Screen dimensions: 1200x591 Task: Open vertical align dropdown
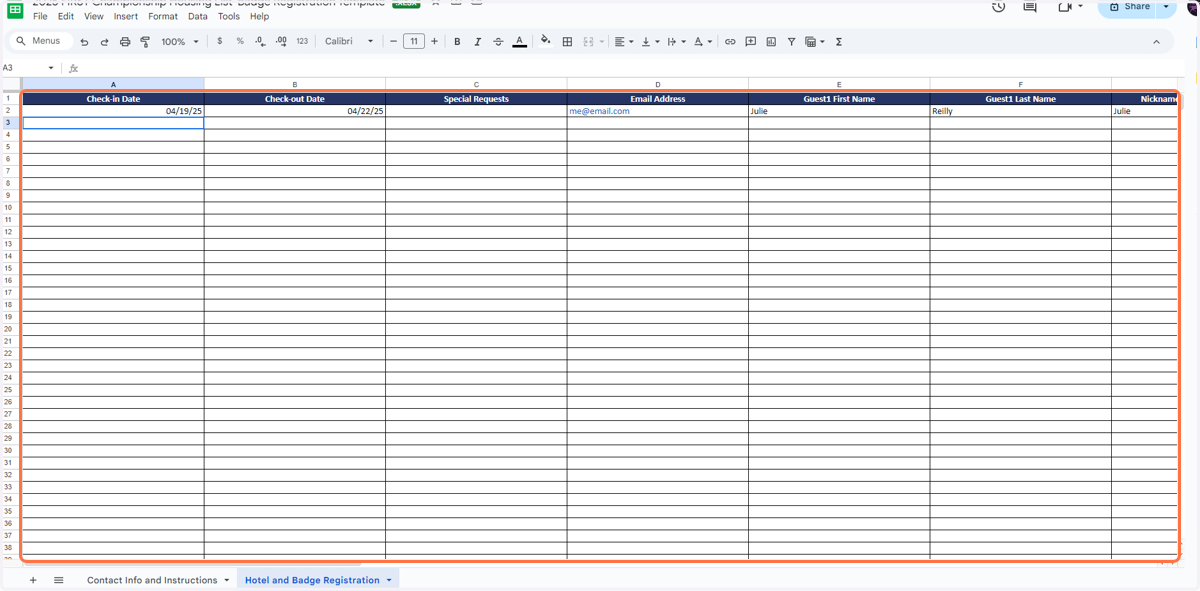650,41
